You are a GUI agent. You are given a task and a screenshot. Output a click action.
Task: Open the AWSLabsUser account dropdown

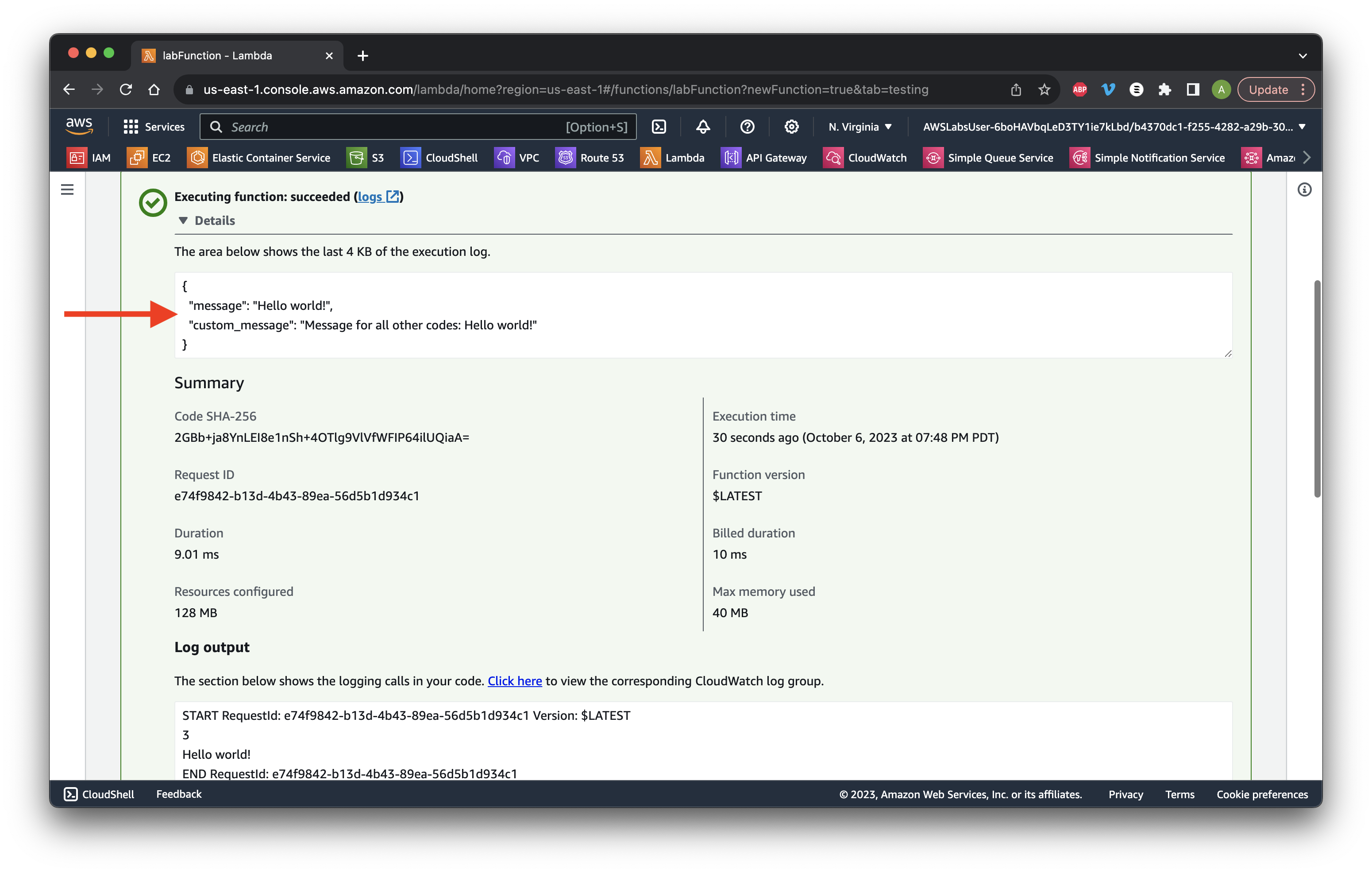[1114, 127]
